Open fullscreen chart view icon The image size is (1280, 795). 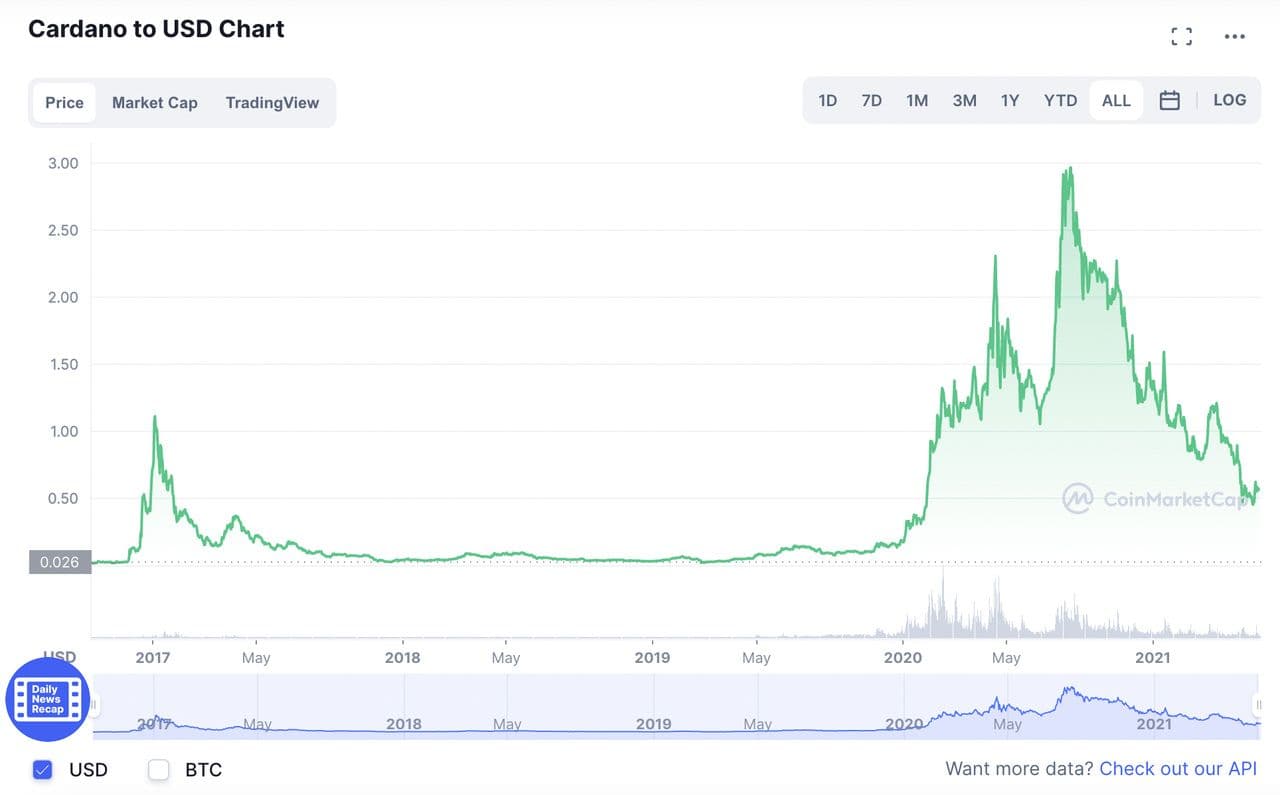(1181, 37)
